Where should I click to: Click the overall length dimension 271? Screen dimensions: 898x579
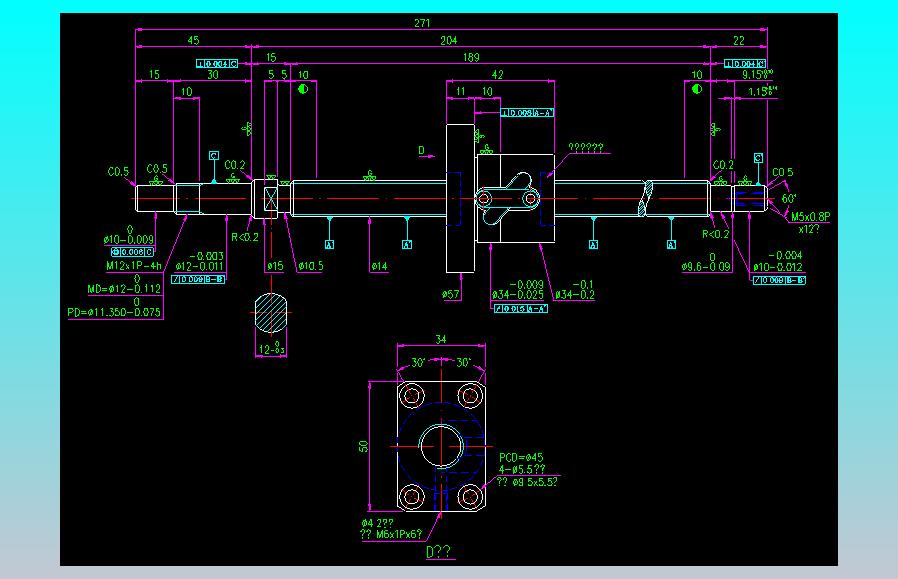pyautogui.click(x=422, y=23)
